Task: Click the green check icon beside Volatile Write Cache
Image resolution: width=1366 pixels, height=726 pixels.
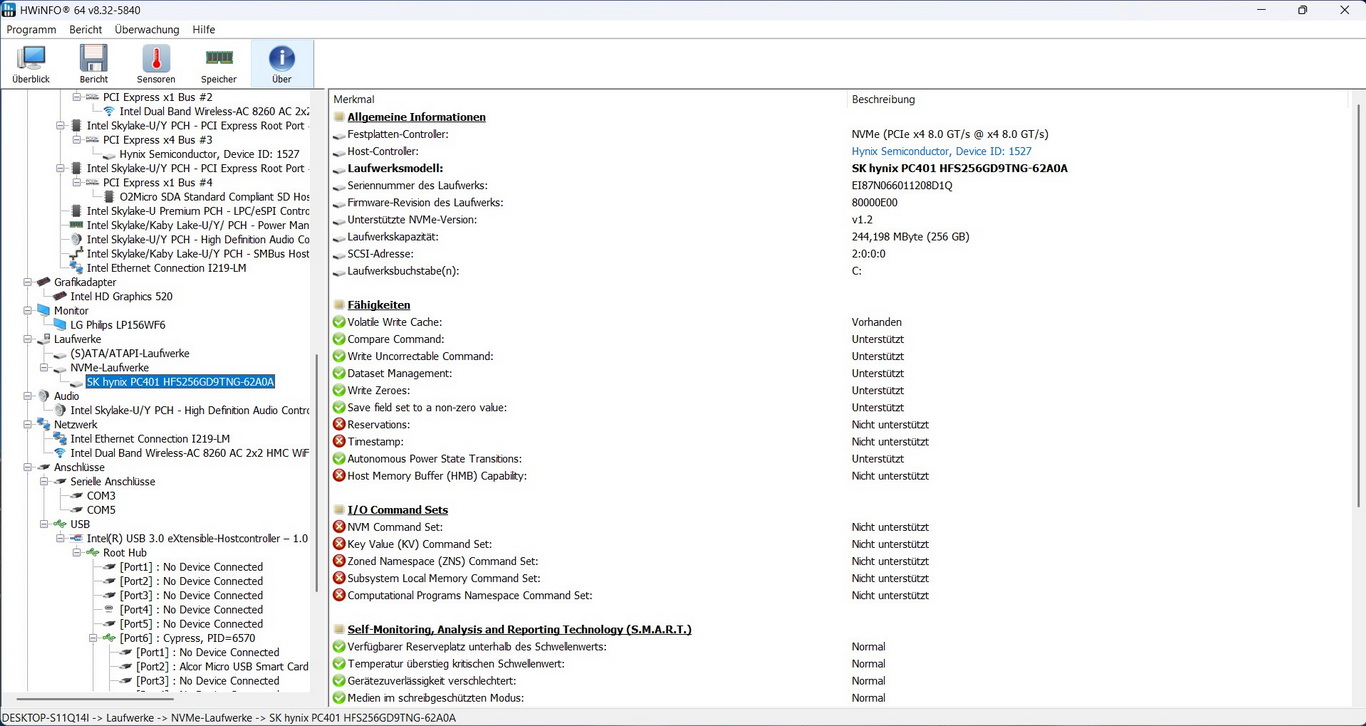Action: [339, 322]
